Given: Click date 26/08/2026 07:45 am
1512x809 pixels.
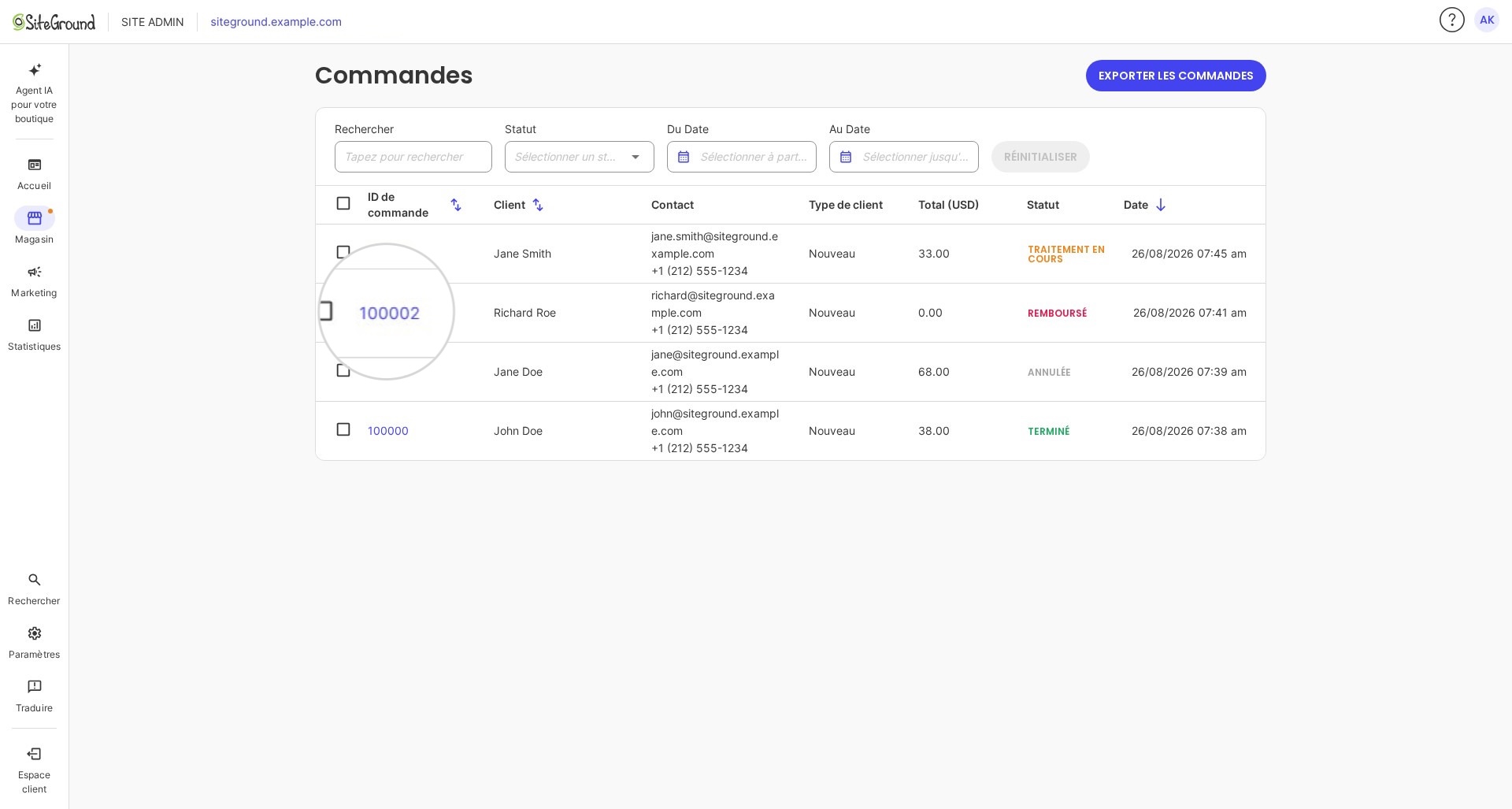Looking at the screenshot, I should click(1189, 254).
